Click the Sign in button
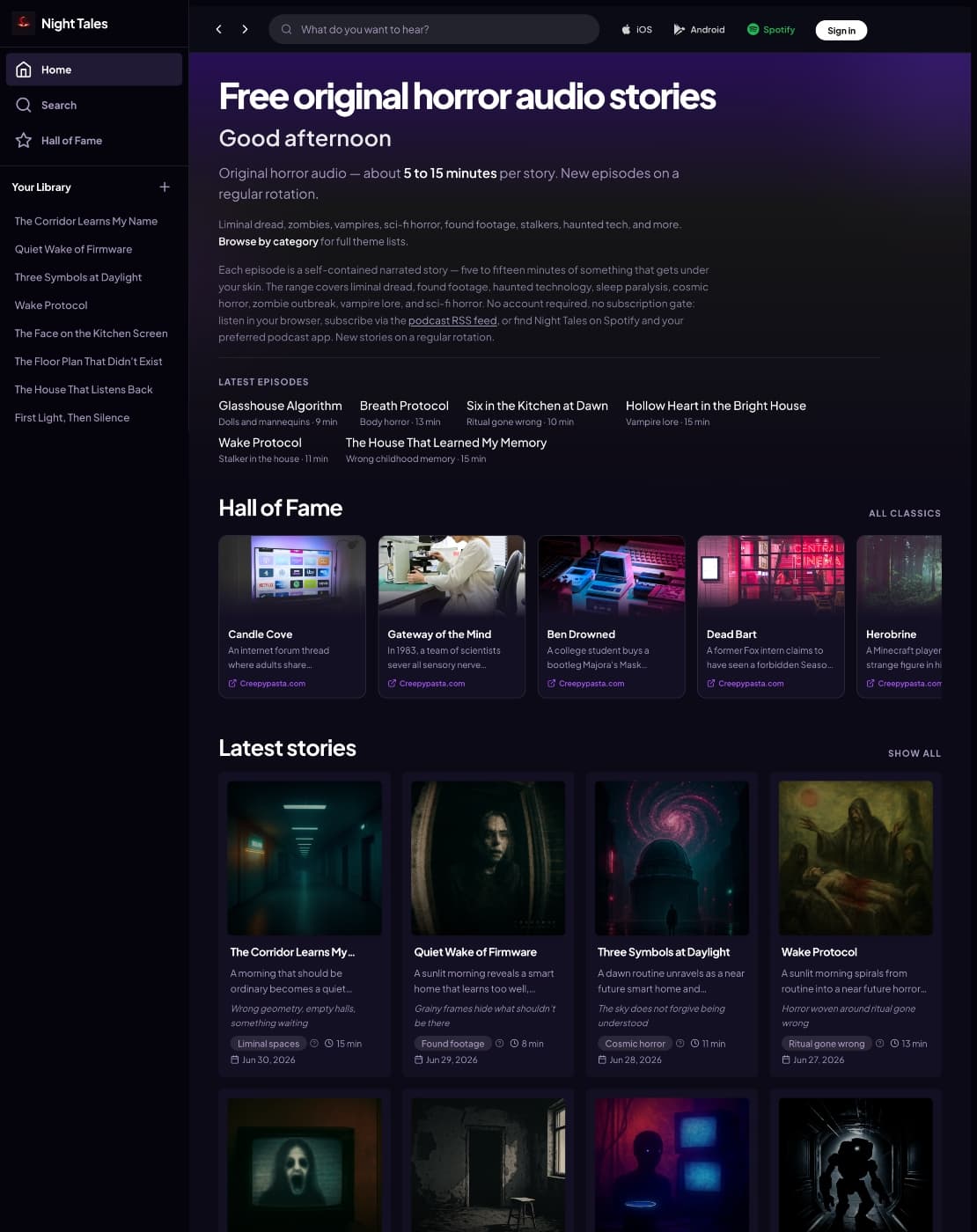The width and height of the screenshot is (977, 1232). click(x=841, y=30)
